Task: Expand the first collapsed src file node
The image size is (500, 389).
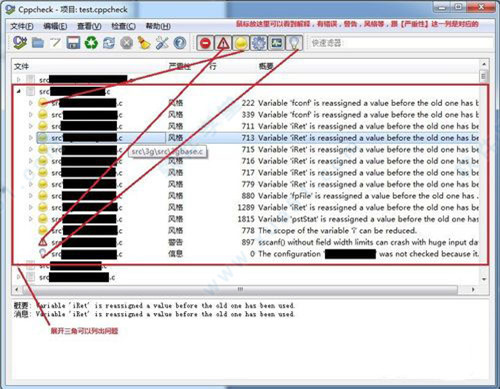Action: tap(19, 80)
